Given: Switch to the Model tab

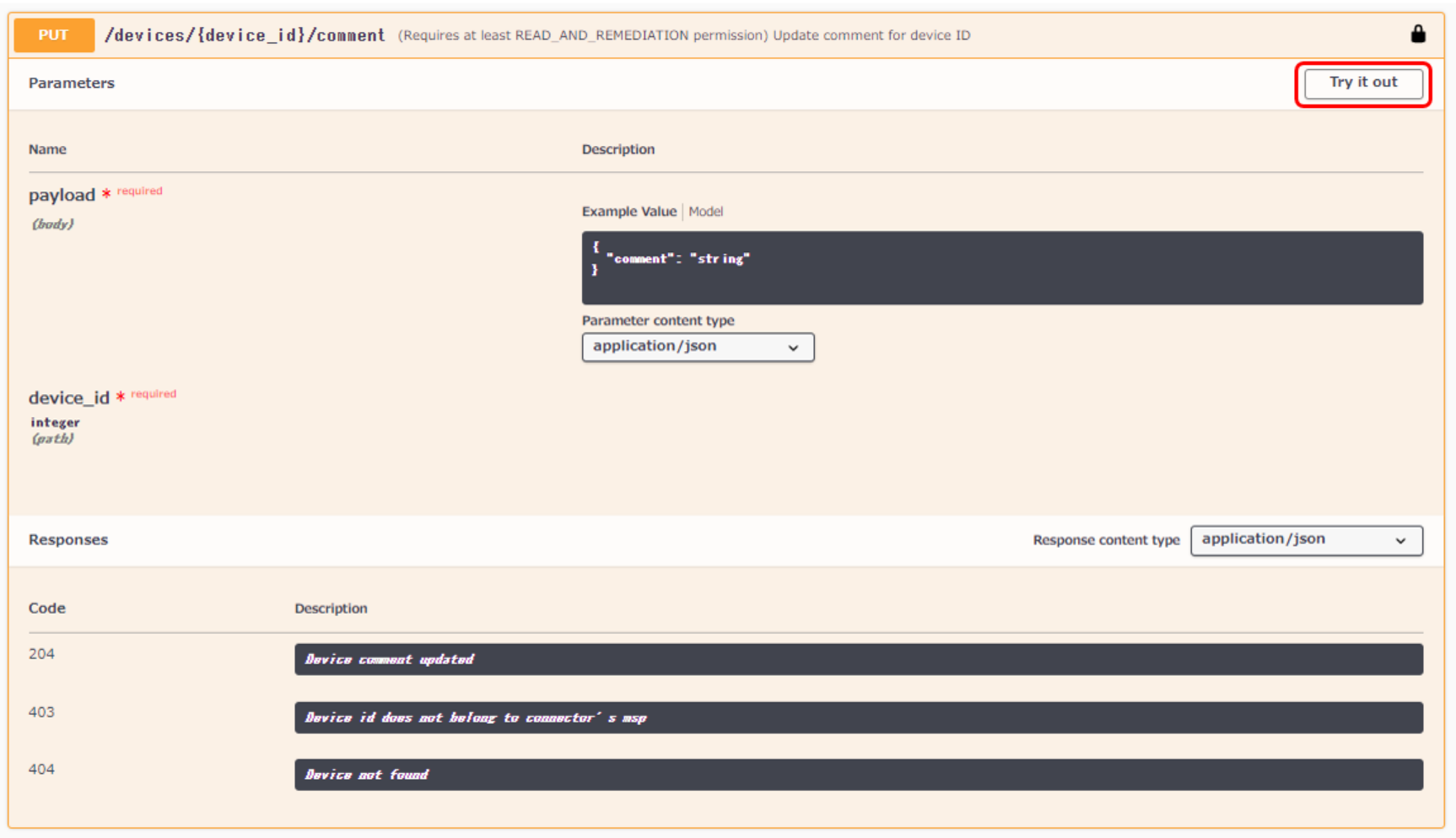Looking at the screenshot, I should point(705,212).
